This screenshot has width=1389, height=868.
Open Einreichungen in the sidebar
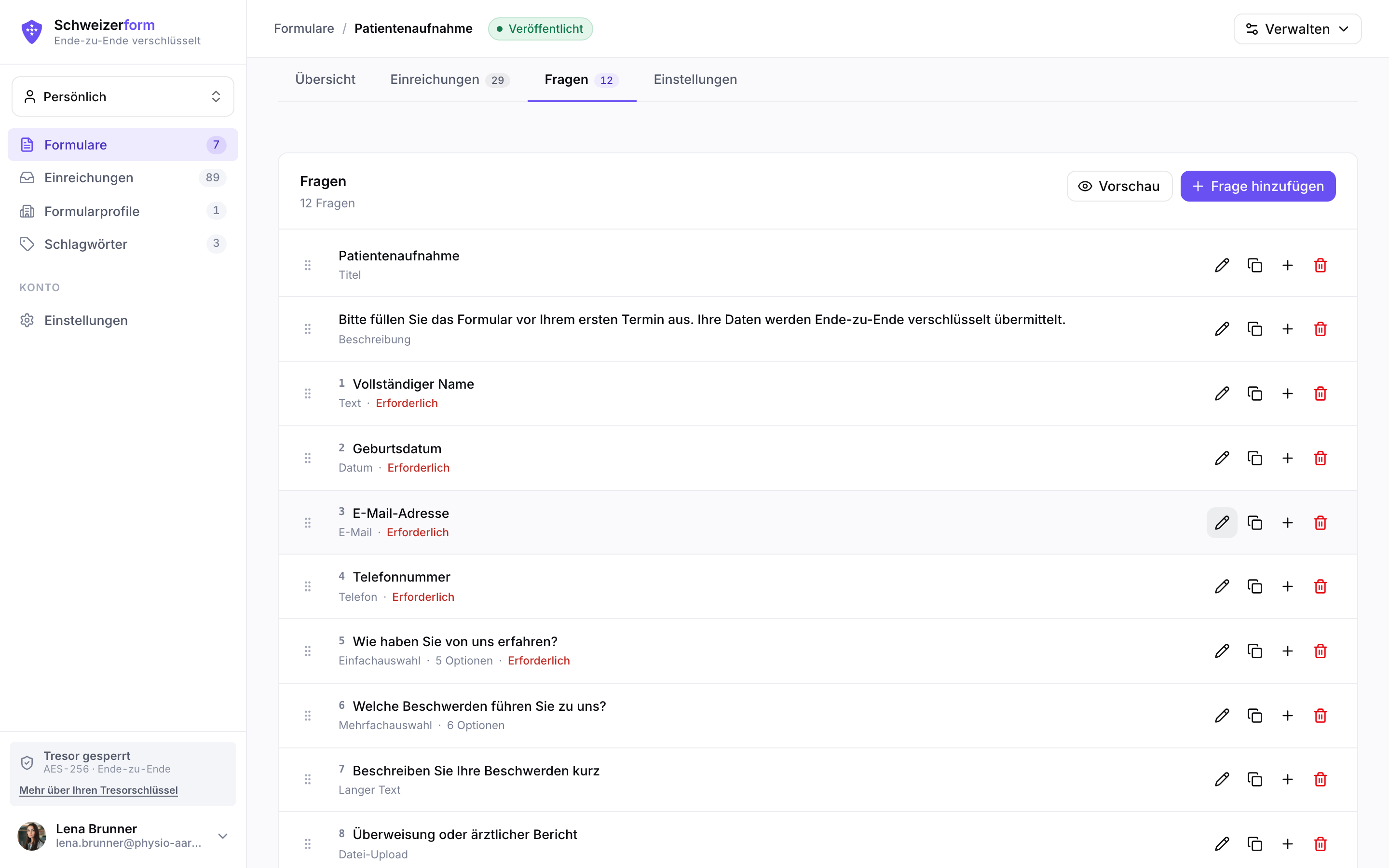123,177
